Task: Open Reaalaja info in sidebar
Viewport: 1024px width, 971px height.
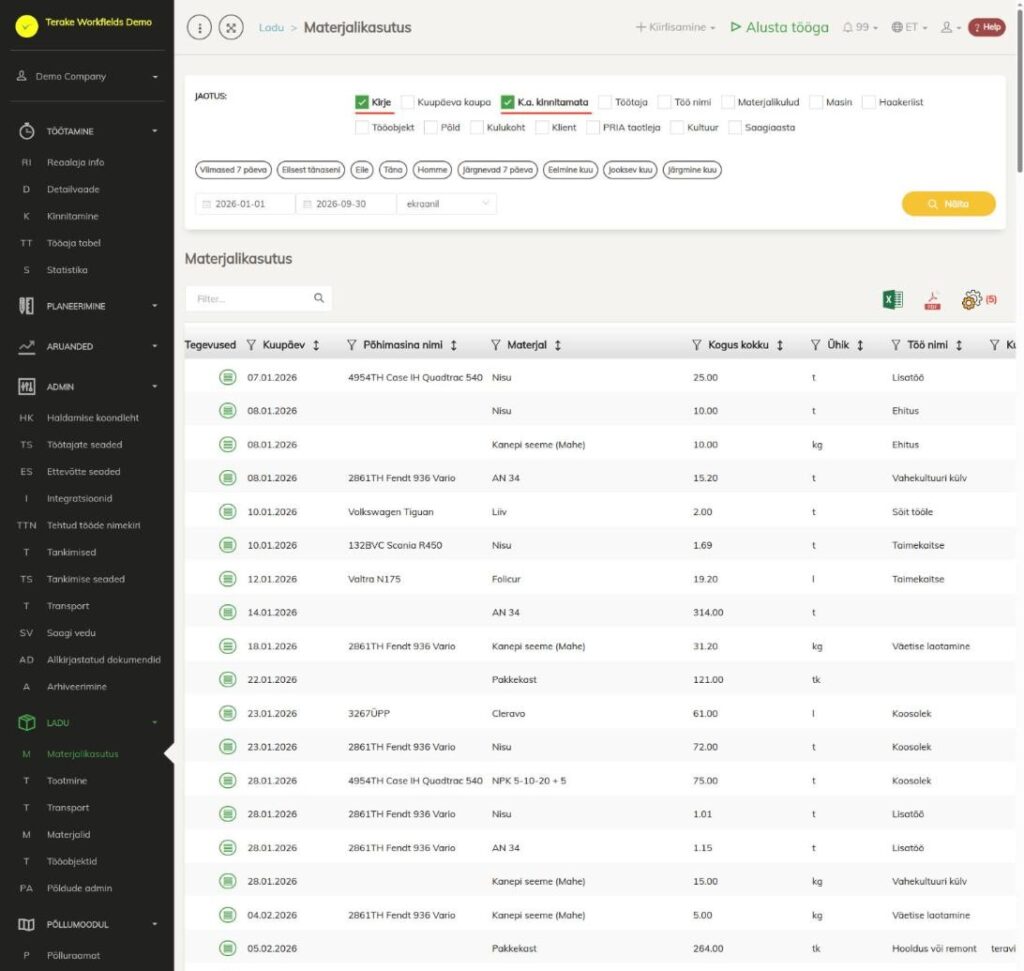Action: tap(75, 162)
